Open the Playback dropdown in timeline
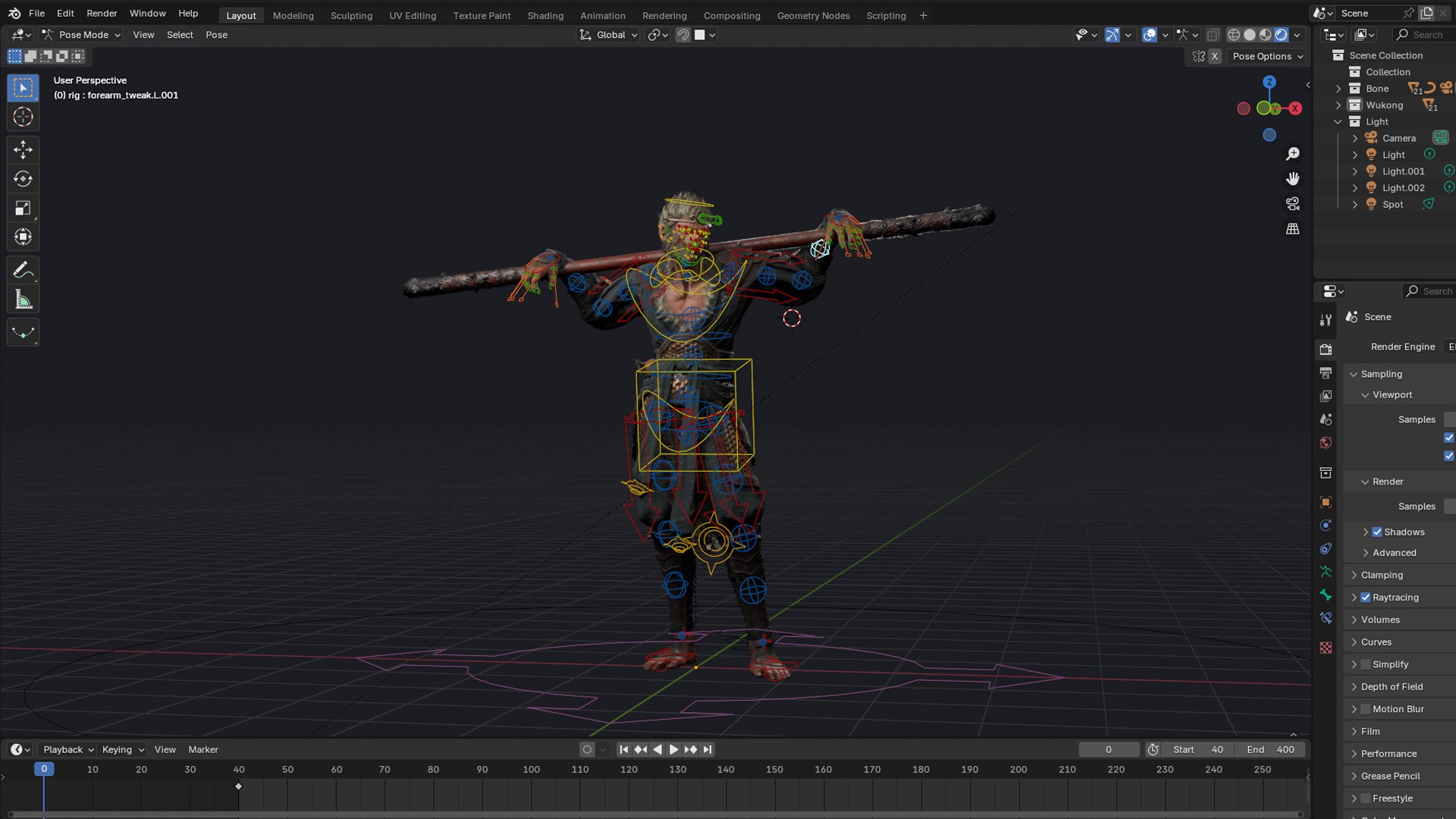The width and height of the screenshot is (1456, 819). tap(68, 750)
